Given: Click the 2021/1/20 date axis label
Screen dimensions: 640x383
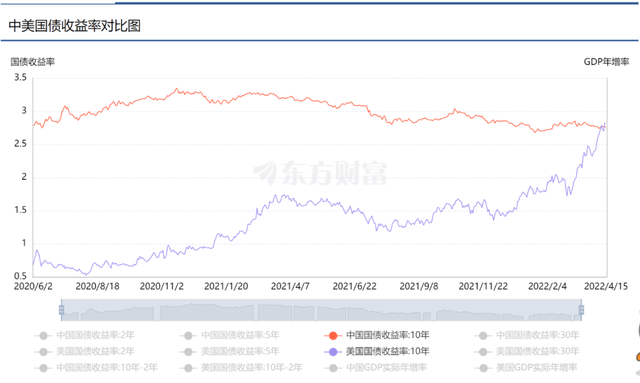Looking at the screenshot, I should pyautogui.click(x=226, y=286).
